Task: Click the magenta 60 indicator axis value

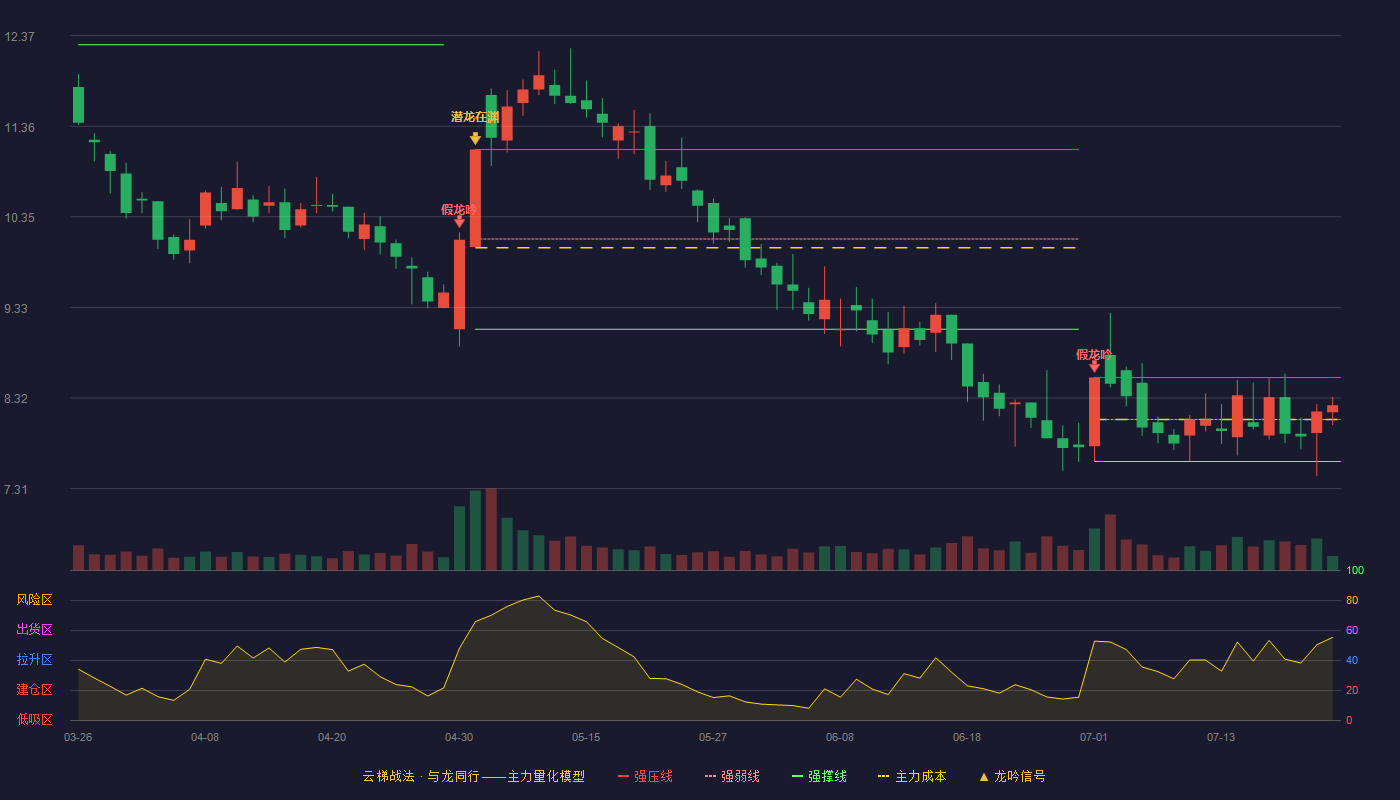Action: click(x=1352, y=630)
